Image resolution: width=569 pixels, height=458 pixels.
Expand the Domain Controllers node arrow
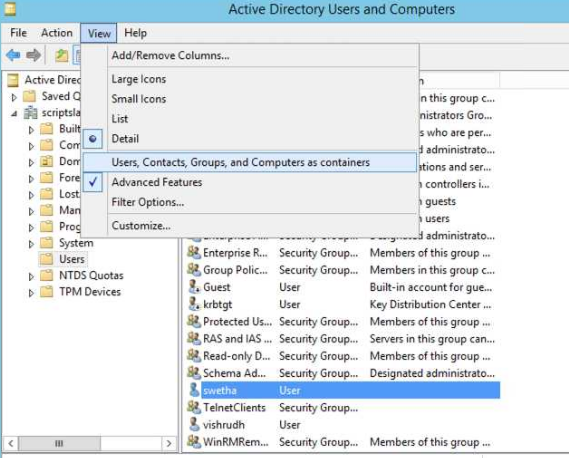32,162
